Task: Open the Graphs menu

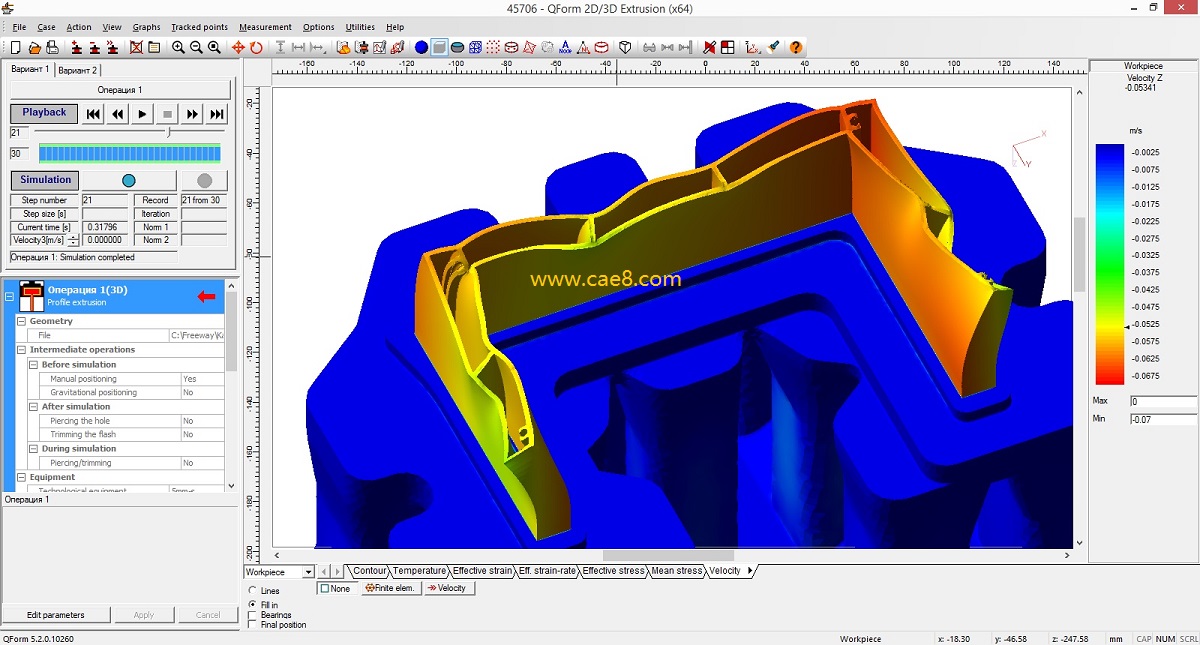Action: (146, 27)
